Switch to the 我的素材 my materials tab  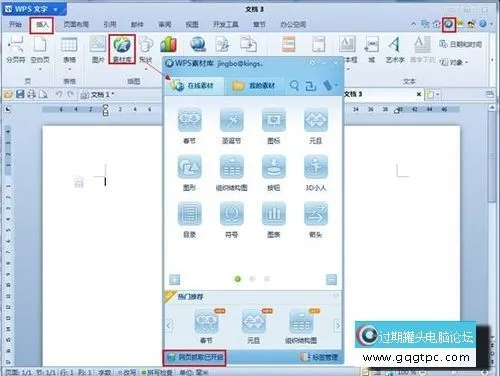[254, 86]
